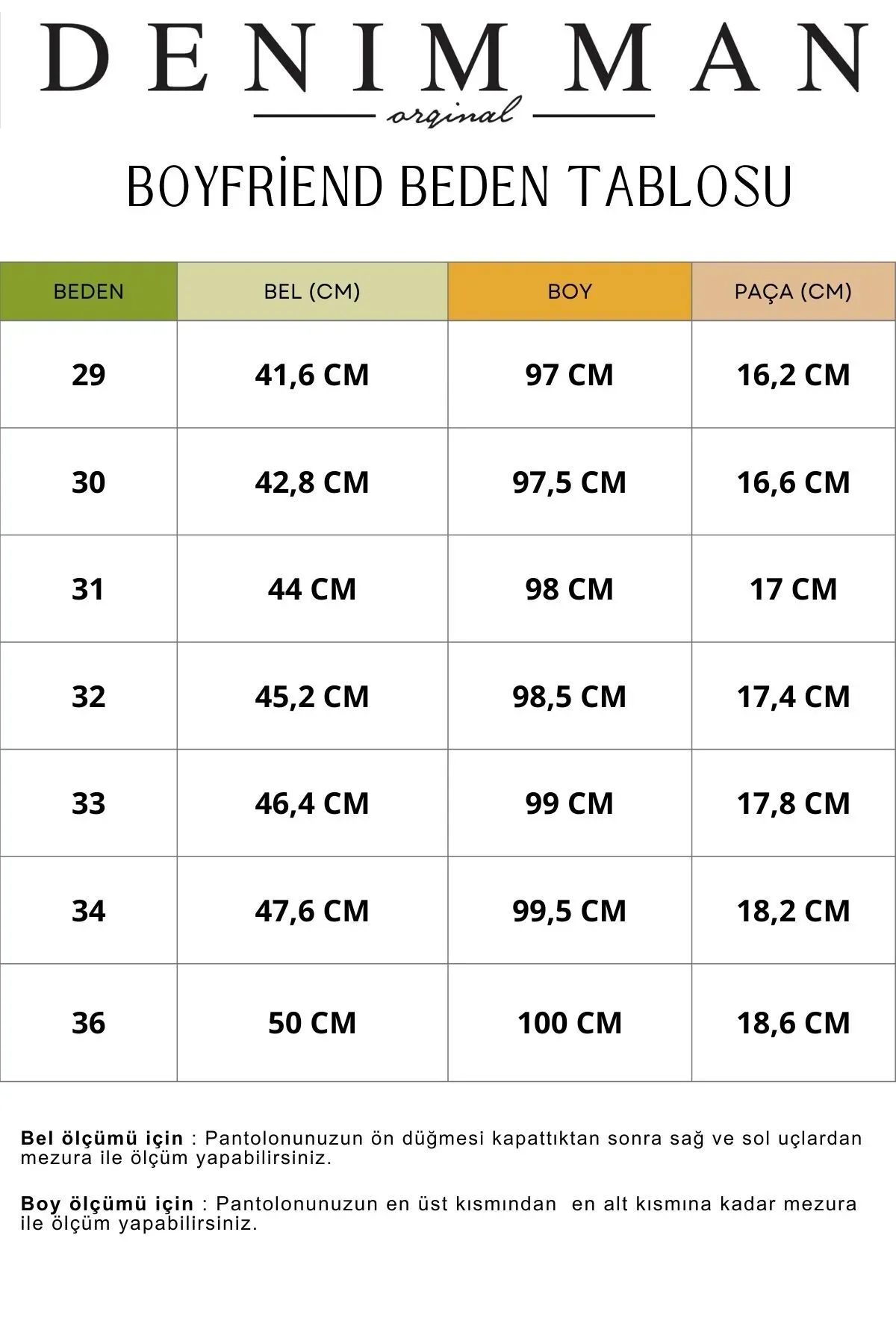Click size 32 row label

pyautogui.click(x=88, y=697)
